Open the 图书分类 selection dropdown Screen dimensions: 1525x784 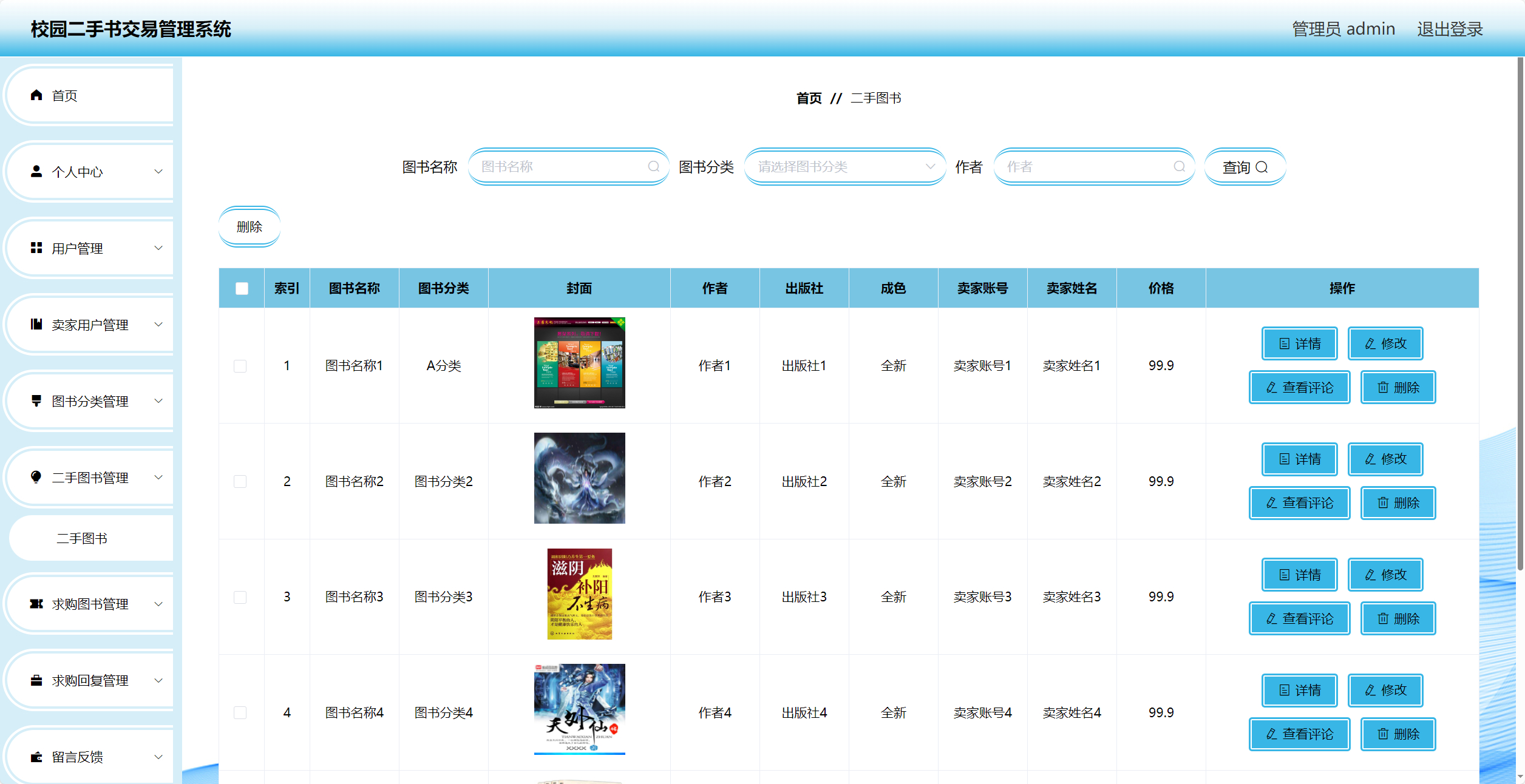tap(844, 167)
